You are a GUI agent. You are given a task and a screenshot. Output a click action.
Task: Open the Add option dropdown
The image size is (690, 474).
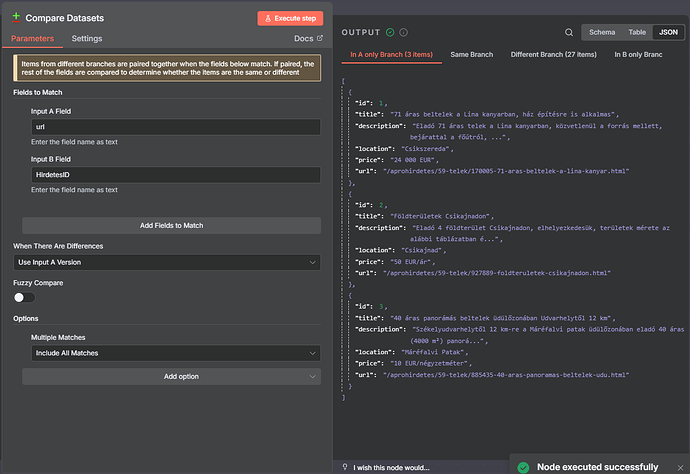171,376
